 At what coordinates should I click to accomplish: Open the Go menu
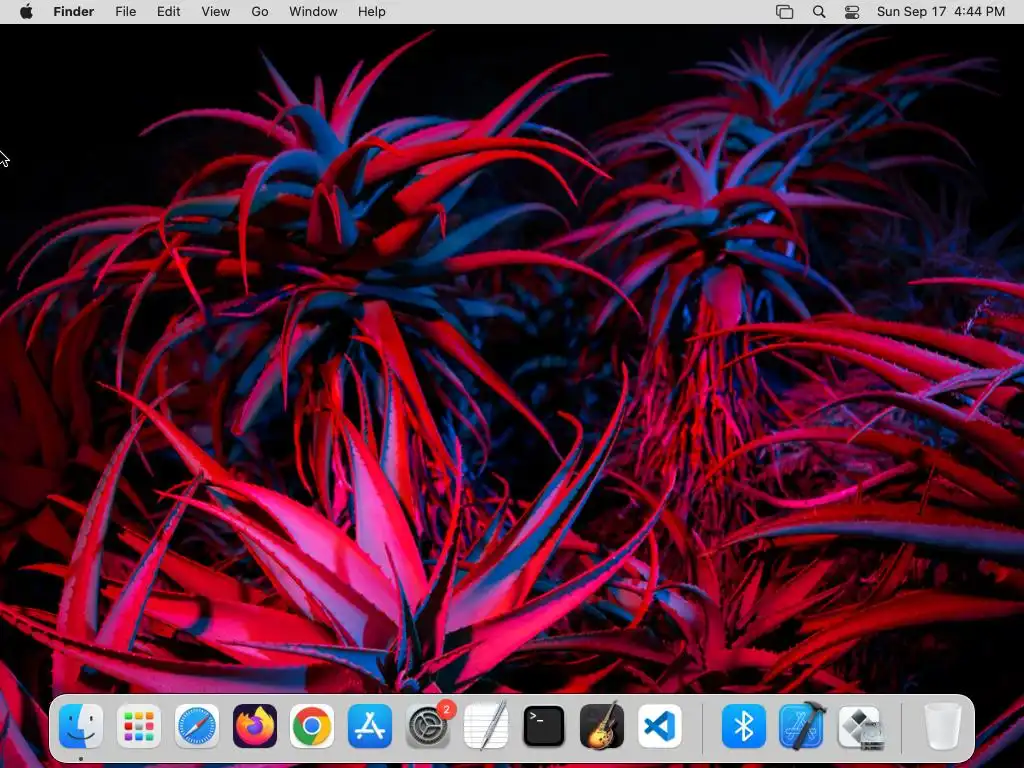click(260, 12)
